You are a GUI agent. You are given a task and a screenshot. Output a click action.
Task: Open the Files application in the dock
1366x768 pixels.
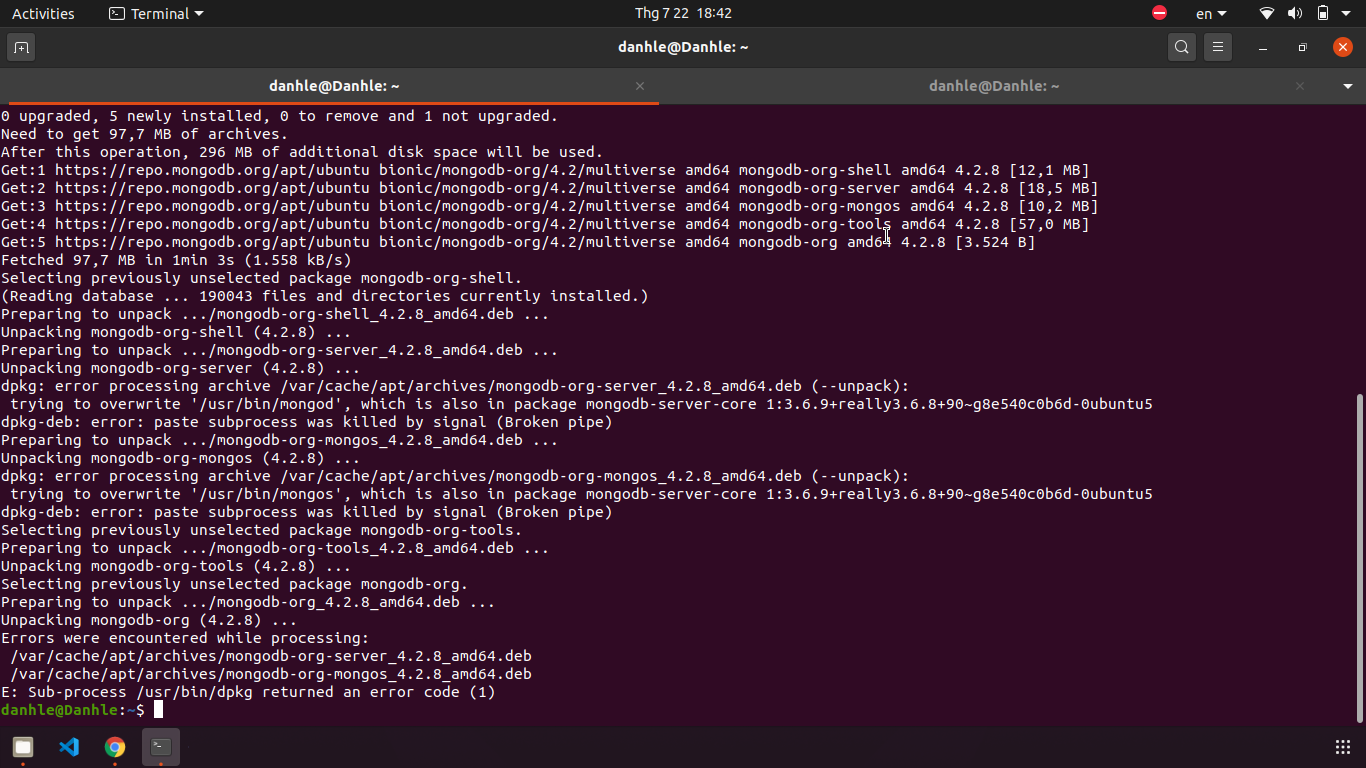point(22,747)
